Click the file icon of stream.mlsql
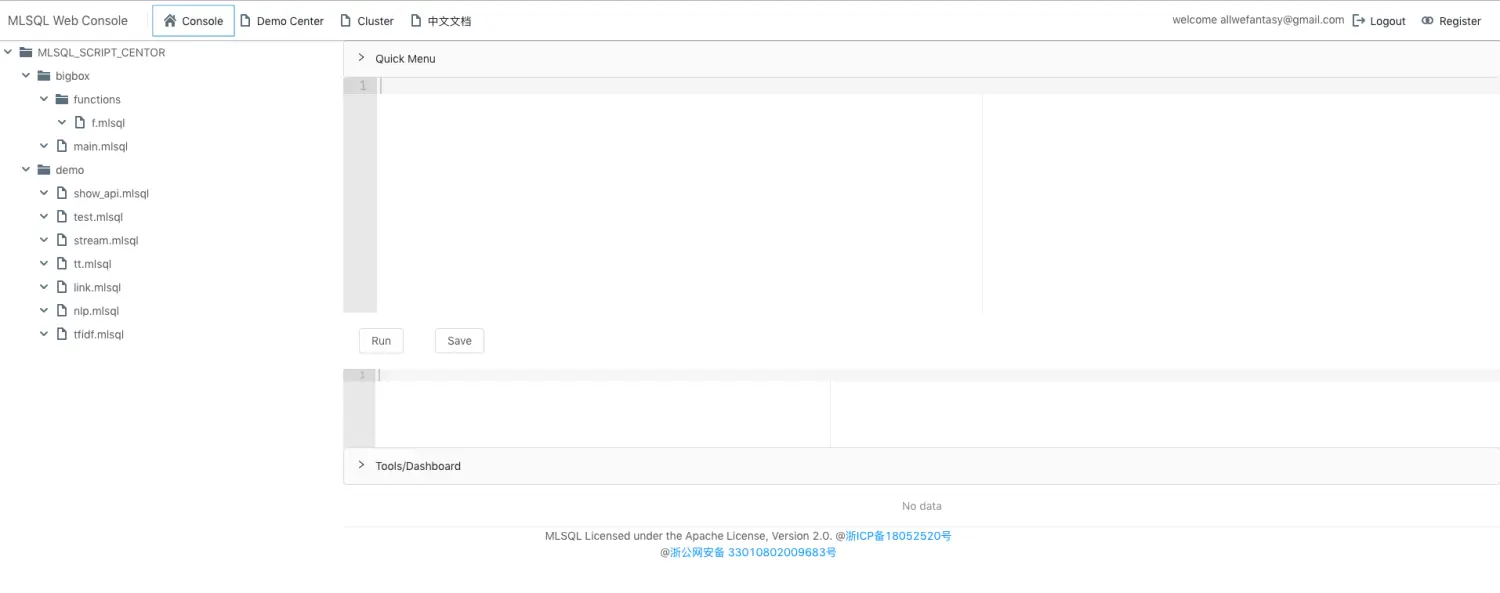 tap(62, 240)
